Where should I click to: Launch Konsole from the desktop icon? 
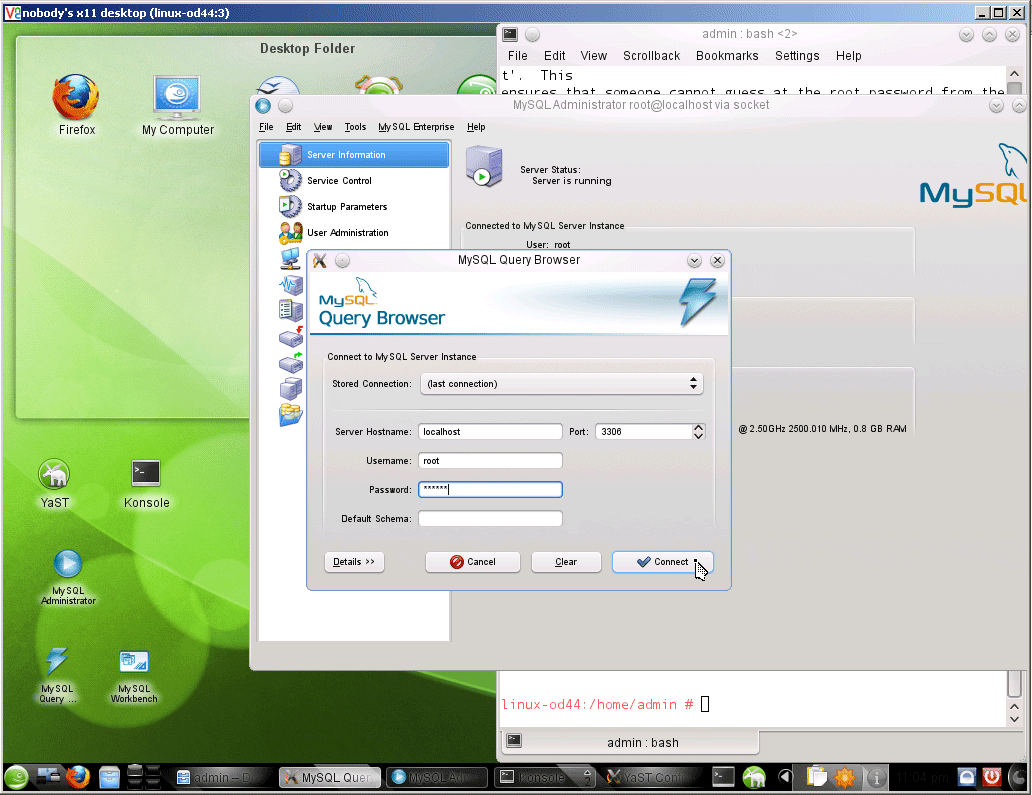click(146, 484)
